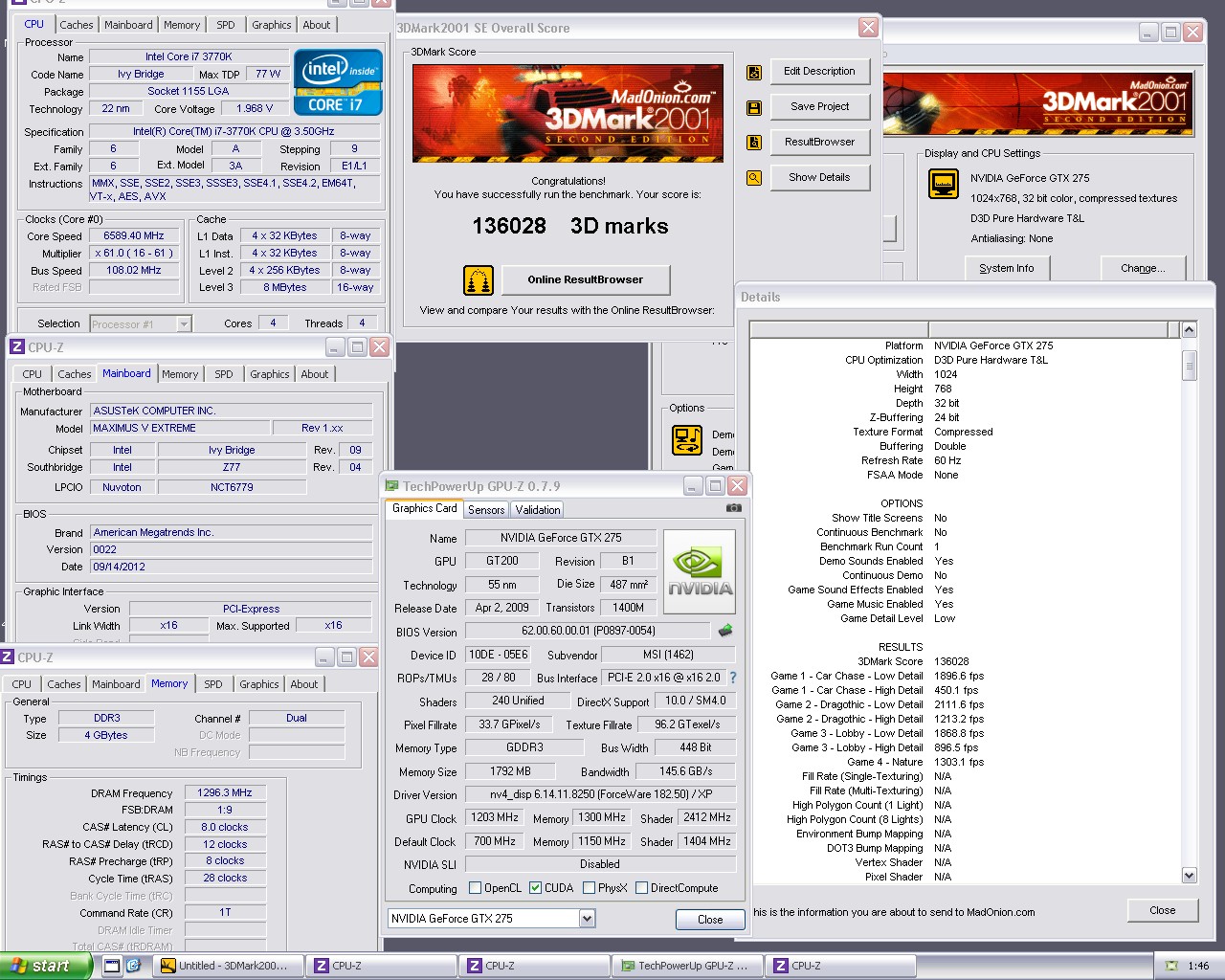Click the Save Project button
This screenshot has width=1225, height=980.
pos(819,106)
